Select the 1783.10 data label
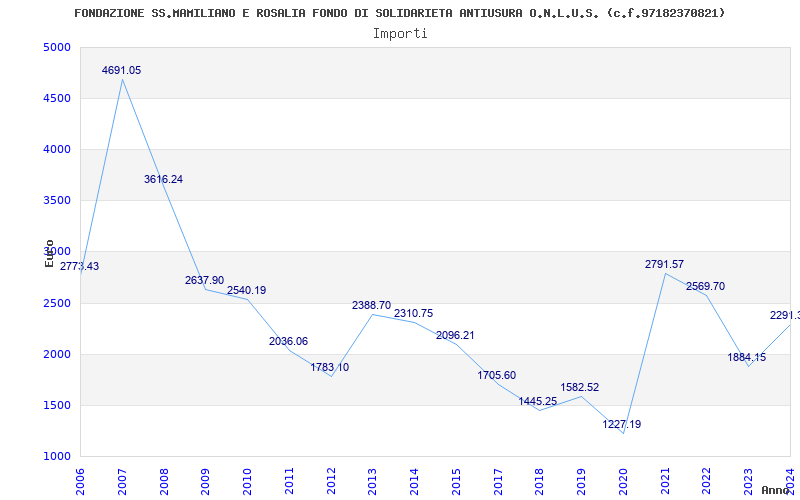 pos(330,367)
